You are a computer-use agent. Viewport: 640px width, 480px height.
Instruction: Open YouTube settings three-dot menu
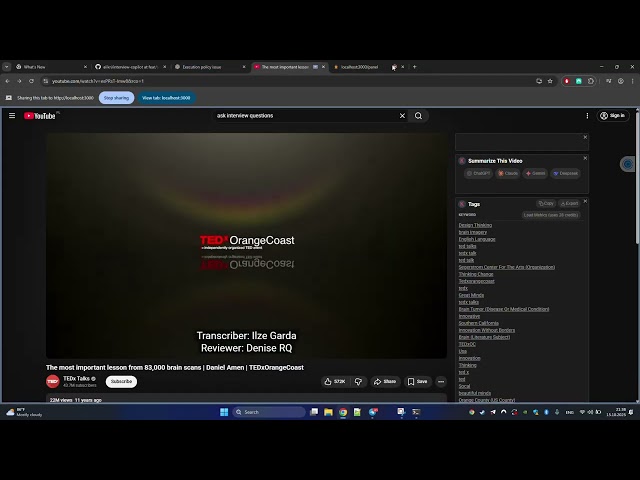point(587,116)
